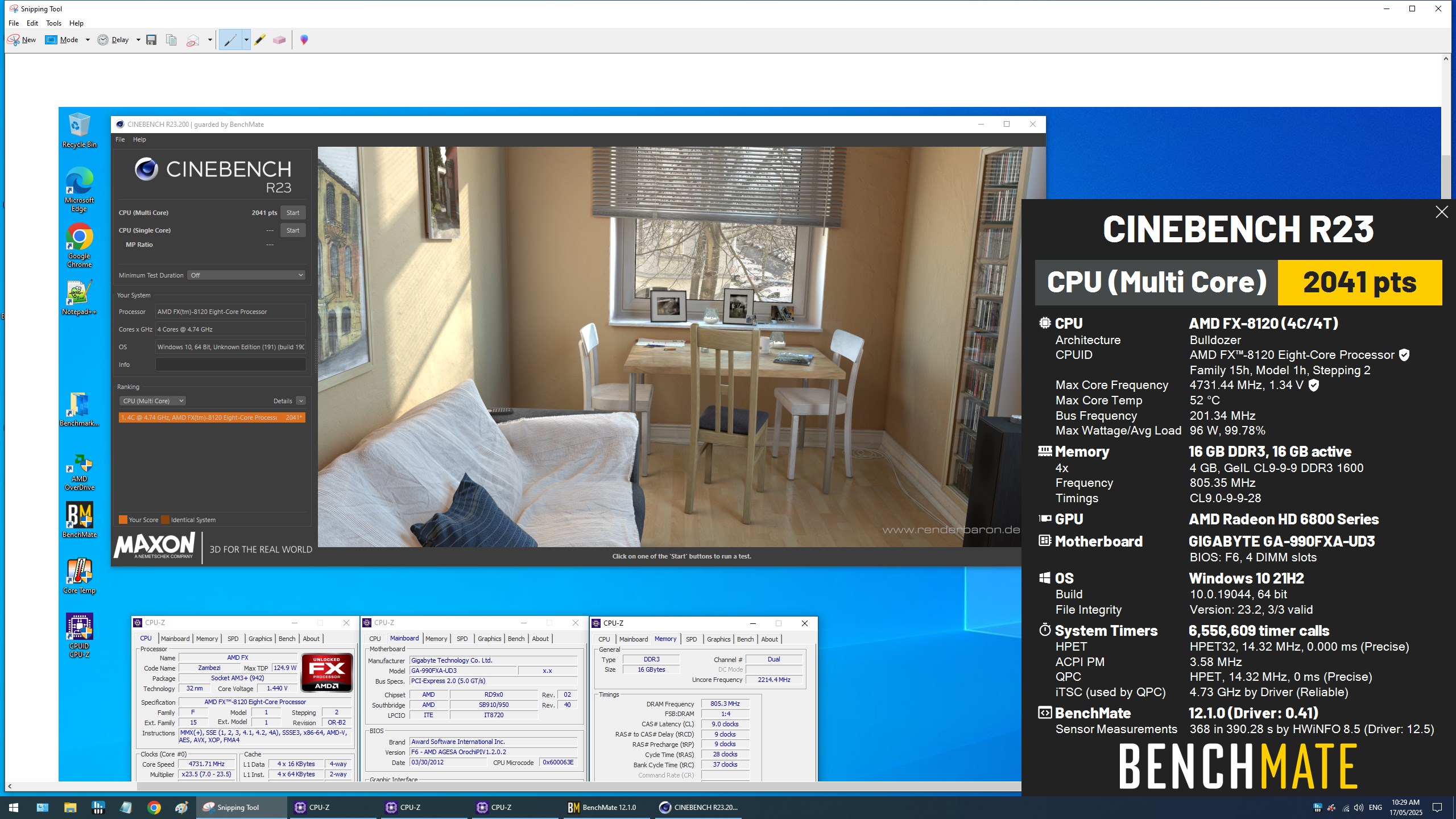Select the orange 4C @ 4.74 GHz ranking row
Viewport: 1456px width, 819px height.
pos(212,417)
